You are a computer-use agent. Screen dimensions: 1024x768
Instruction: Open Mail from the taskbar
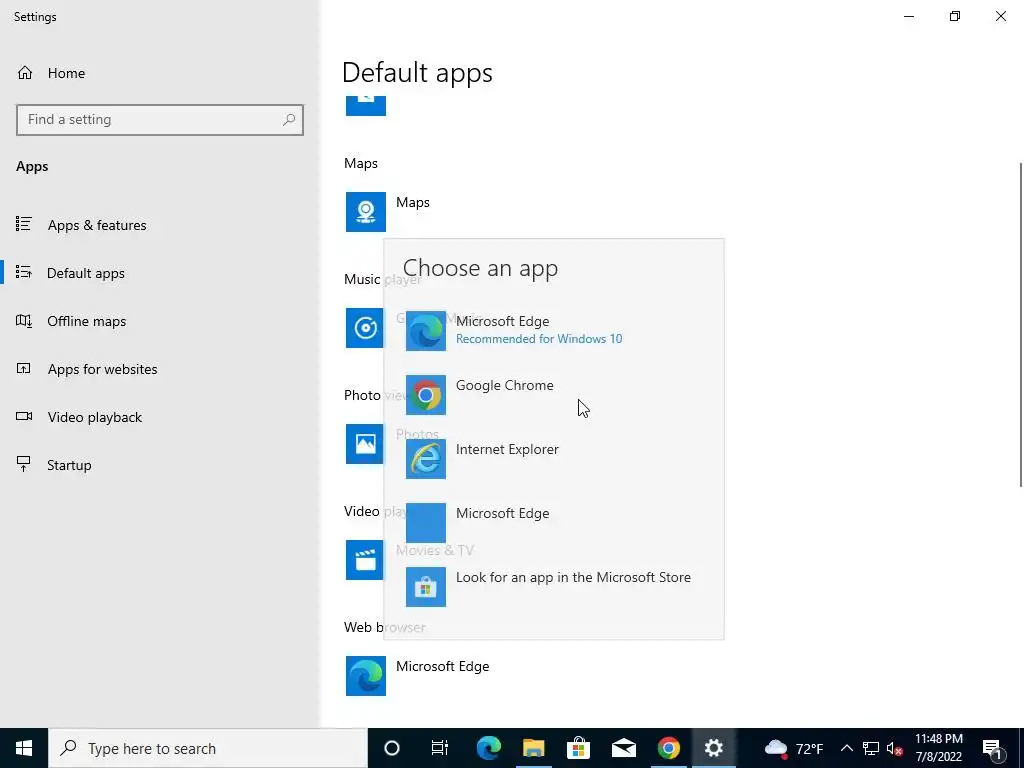point(624,748)
